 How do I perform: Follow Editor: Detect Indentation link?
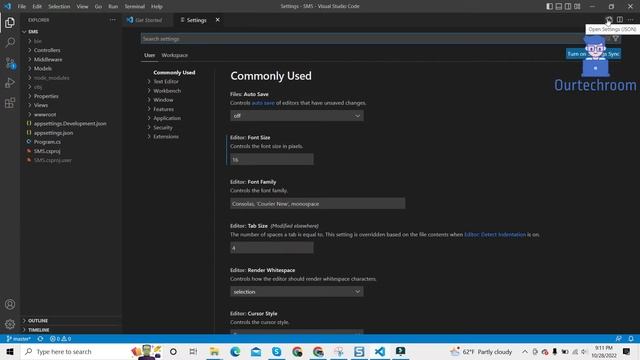tap(495, 235)
